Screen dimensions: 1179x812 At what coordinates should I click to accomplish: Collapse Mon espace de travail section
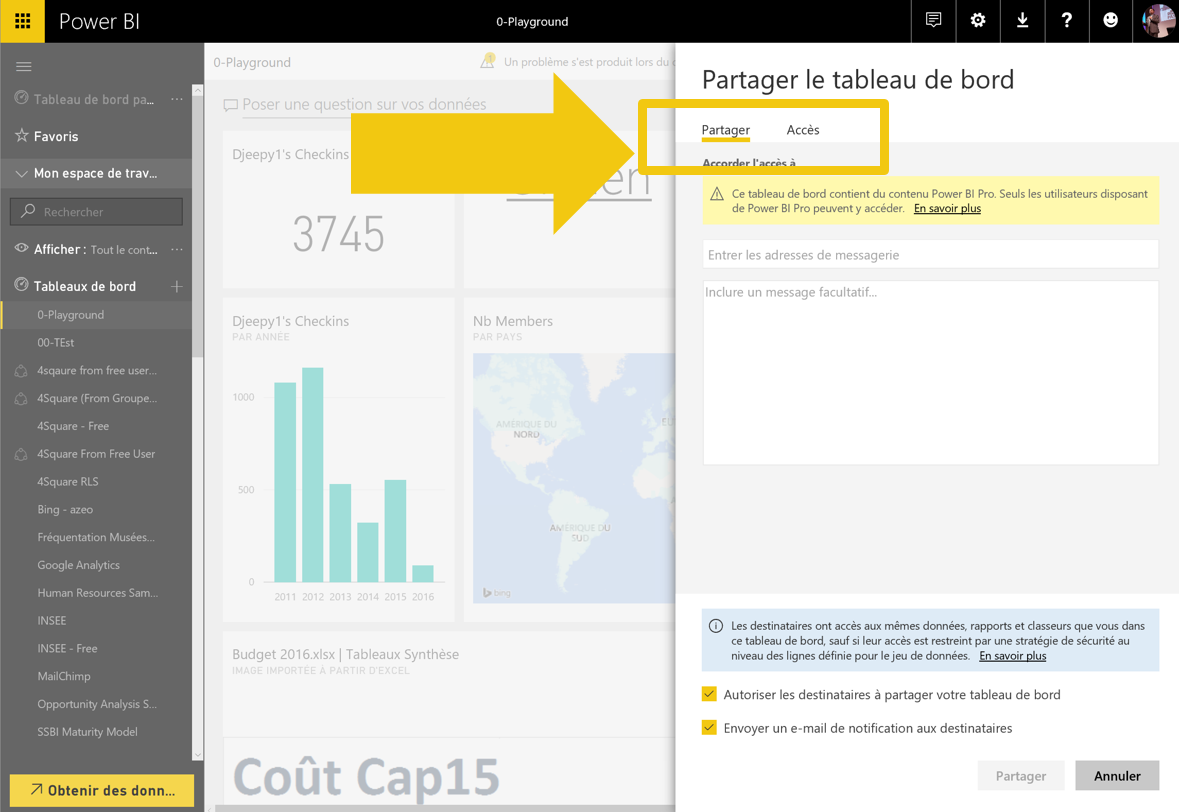21,174
